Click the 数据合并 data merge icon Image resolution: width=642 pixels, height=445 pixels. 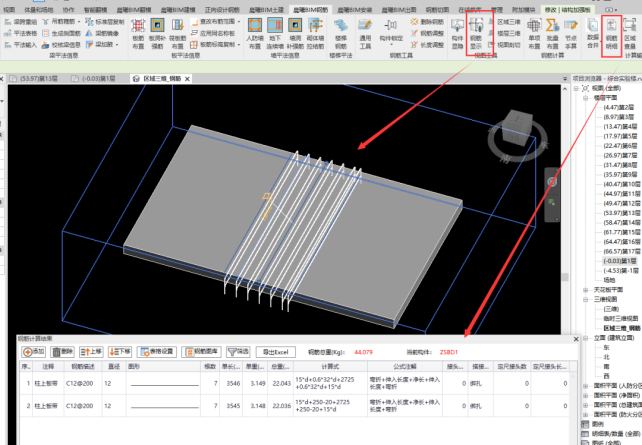[593, 30]
